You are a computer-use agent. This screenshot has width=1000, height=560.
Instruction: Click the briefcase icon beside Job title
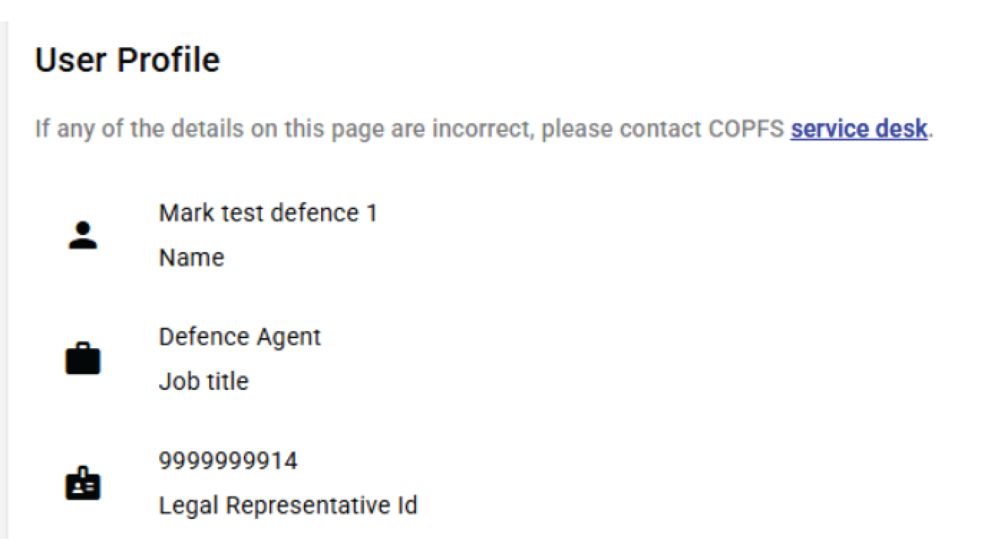[82, 359]
